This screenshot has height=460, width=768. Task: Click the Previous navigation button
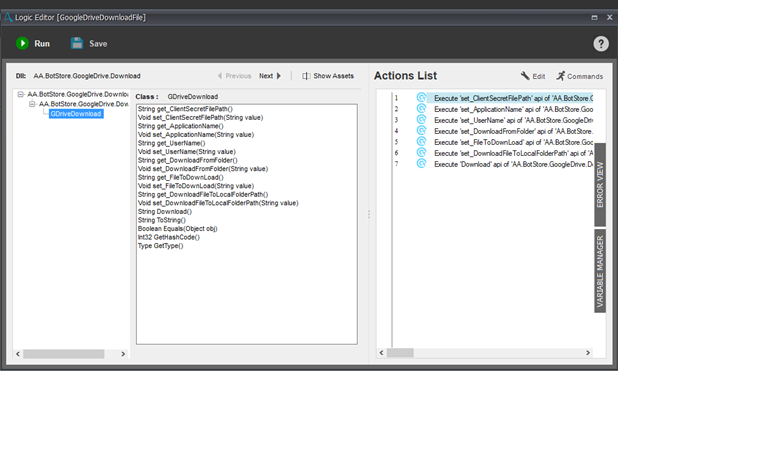coord(234,76)
